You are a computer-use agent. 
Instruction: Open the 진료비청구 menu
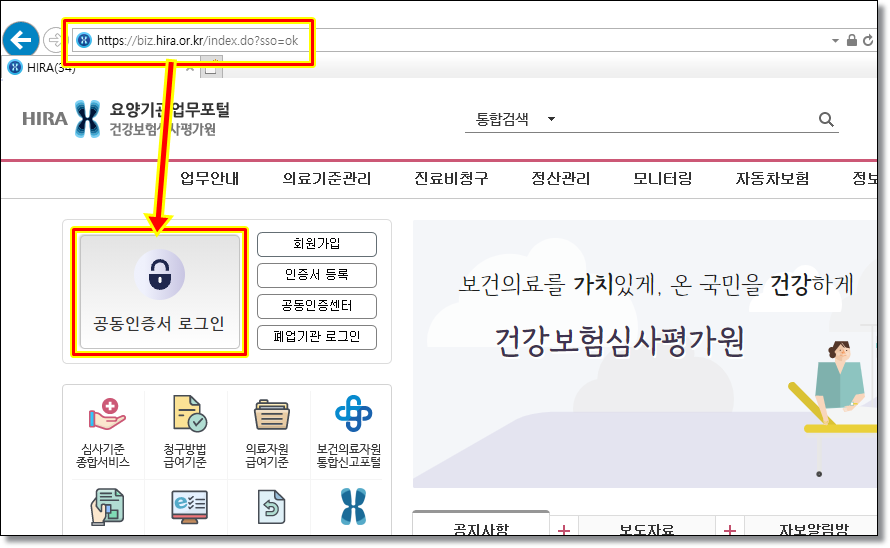[451, 179]
